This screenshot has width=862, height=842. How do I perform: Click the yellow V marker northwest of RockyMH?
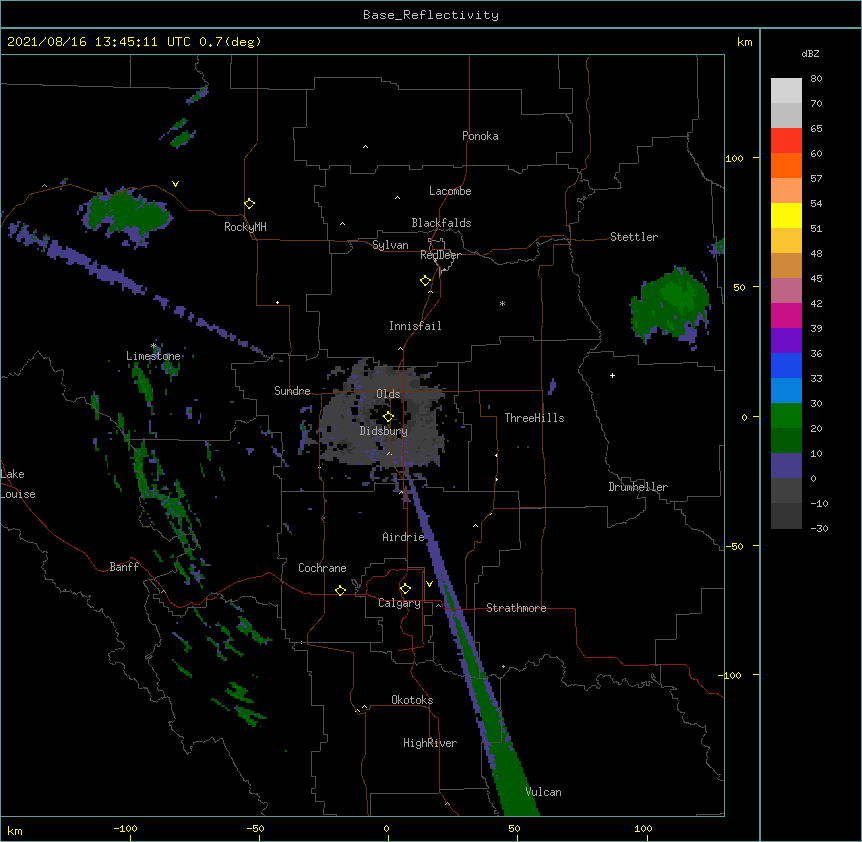(175, 184)
